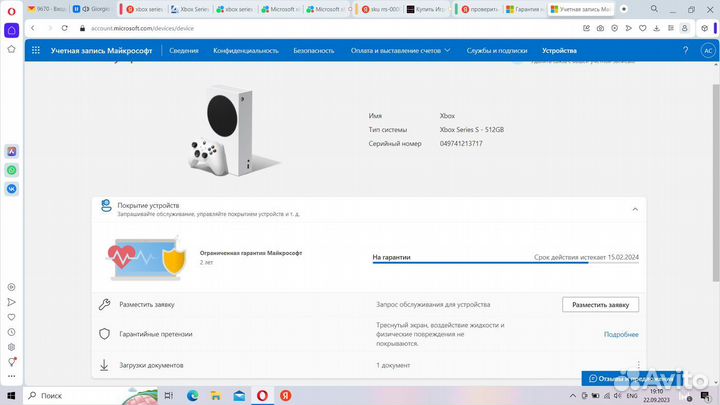Open Opera bookmarks pentagon icon in sidebar
The image size is (720, 405).
[11, 49]
